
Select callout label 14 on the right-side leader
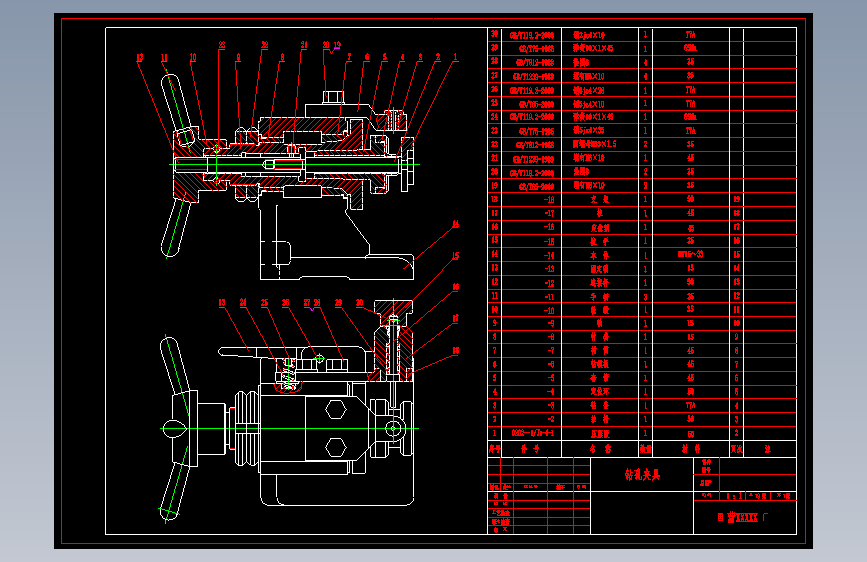pos(456,224)
